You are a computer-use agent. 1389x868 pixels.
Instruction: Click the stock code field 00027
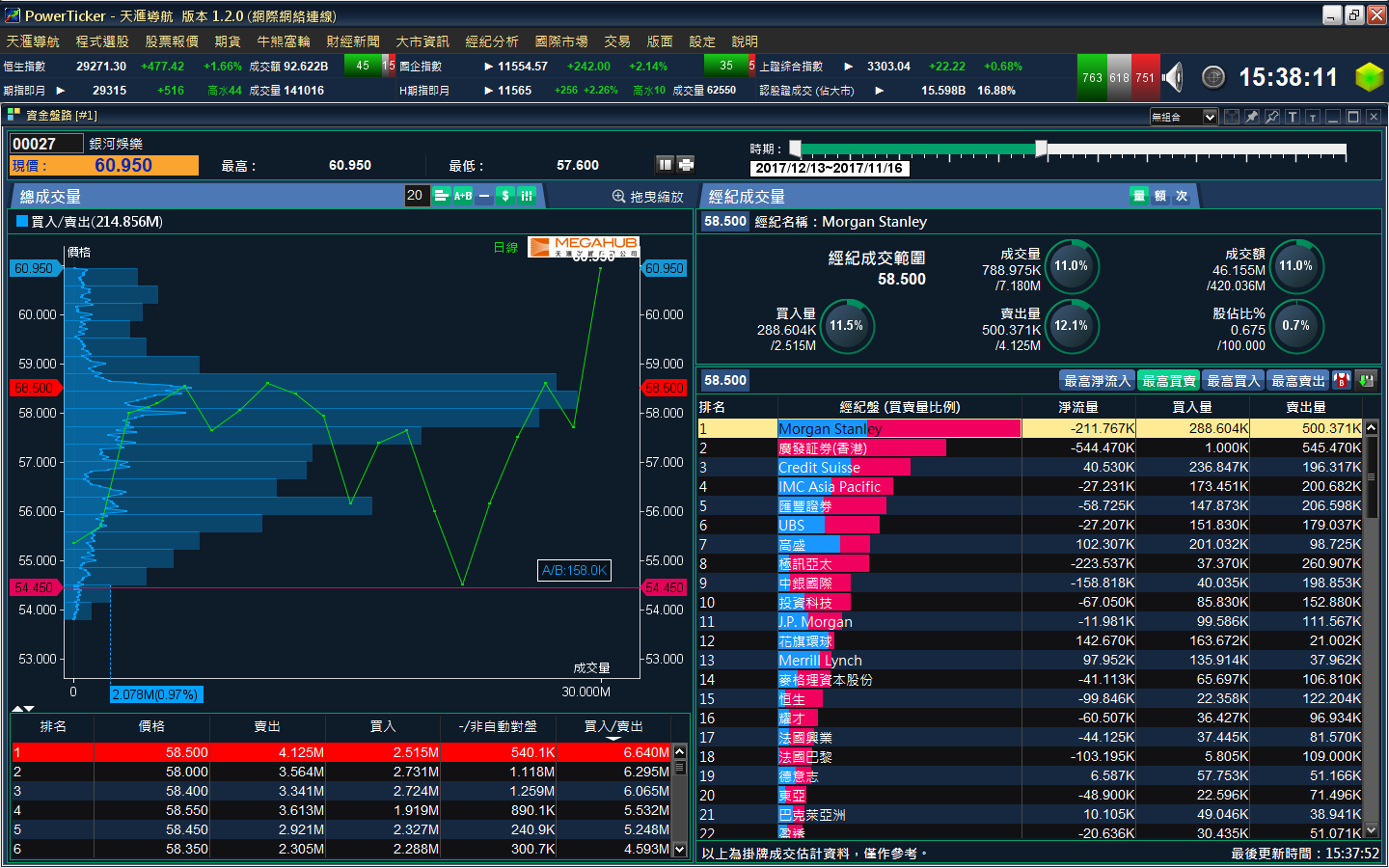pyautogui.click(x=46, y=144)
